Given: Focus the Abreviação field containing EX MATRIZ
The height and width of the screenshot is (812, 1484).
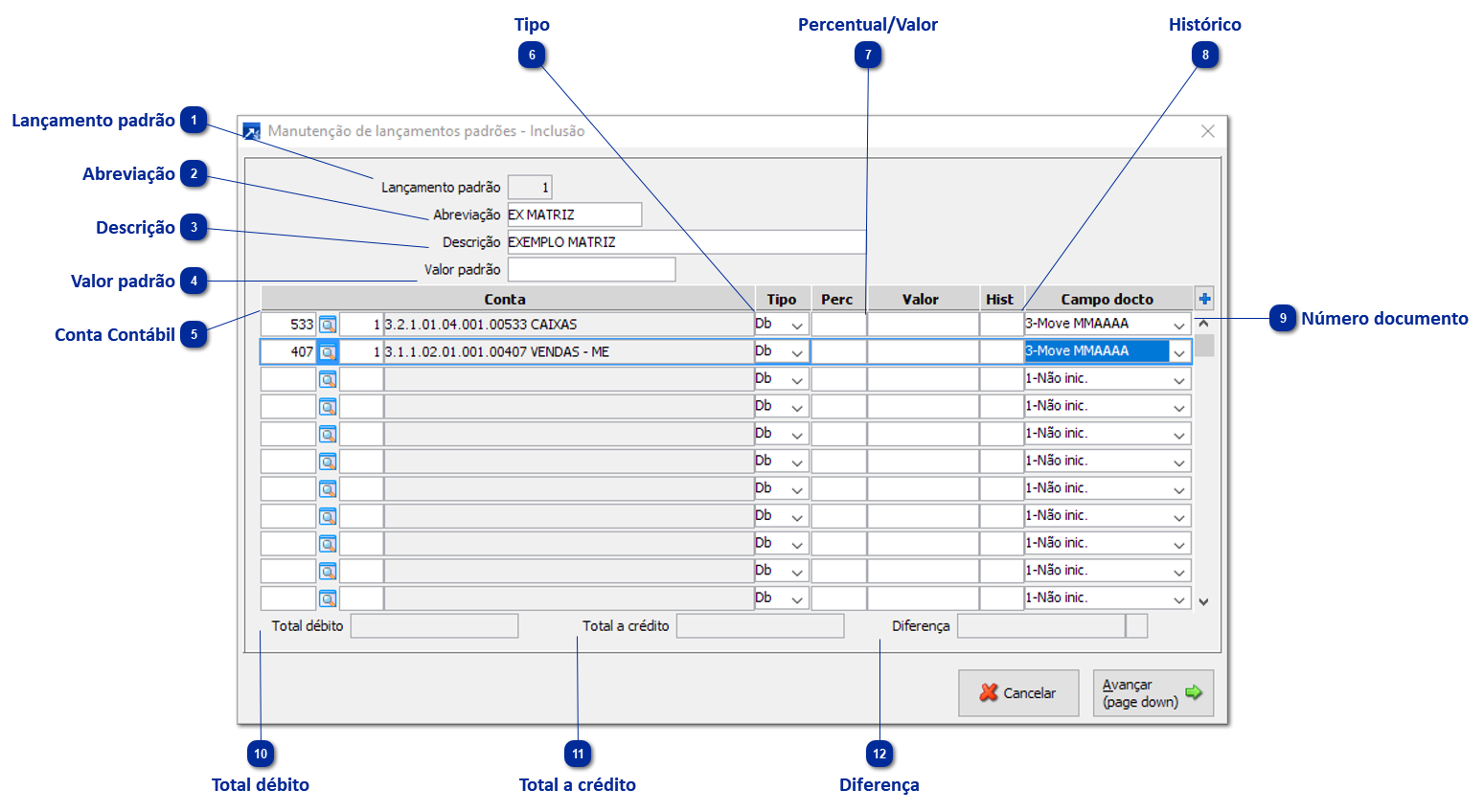Looking at the screenshot, I should click(x=575, y=214).
